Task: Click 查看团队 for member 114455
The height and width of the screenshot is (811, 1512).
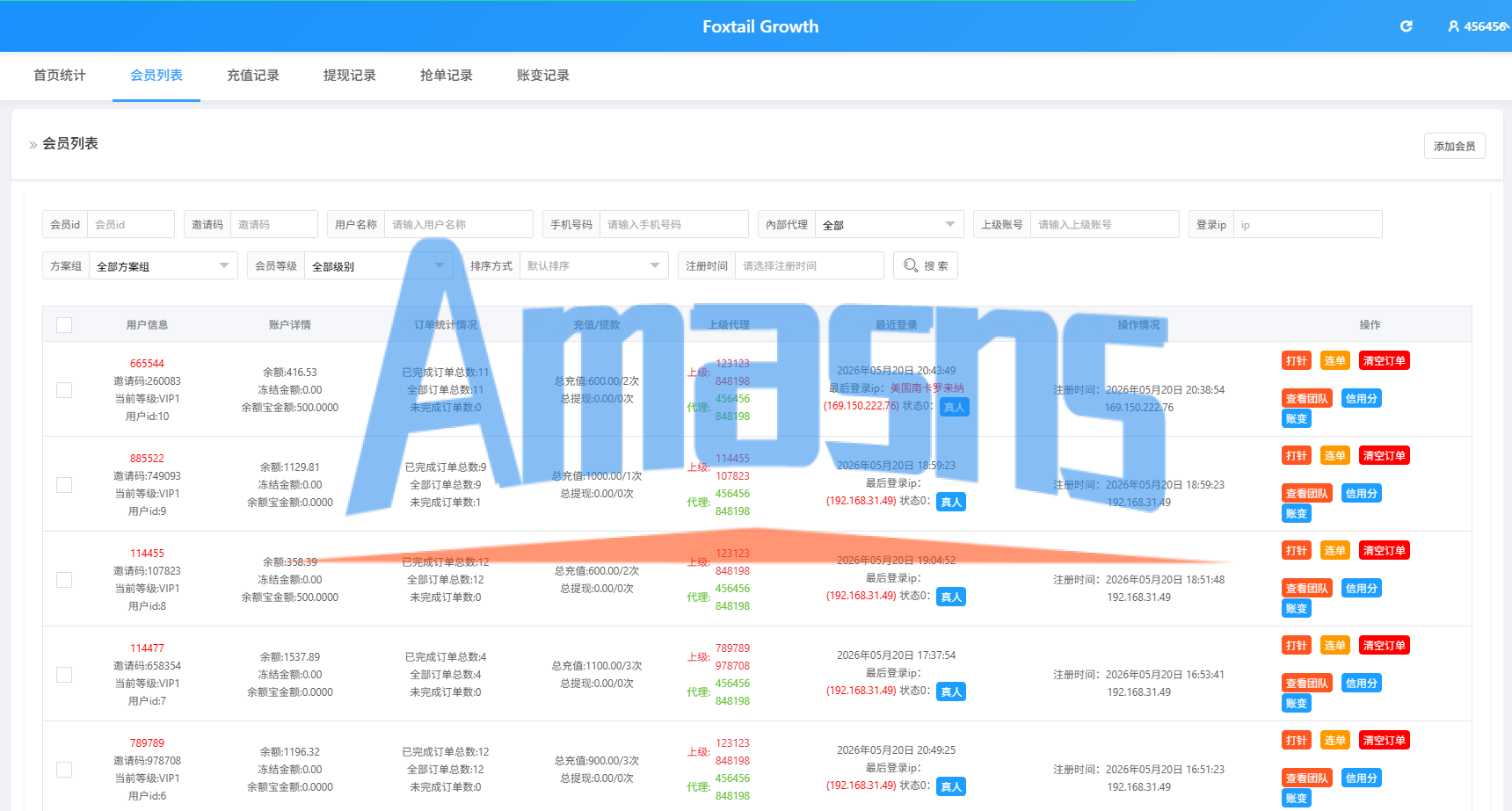Action: 1306,589
